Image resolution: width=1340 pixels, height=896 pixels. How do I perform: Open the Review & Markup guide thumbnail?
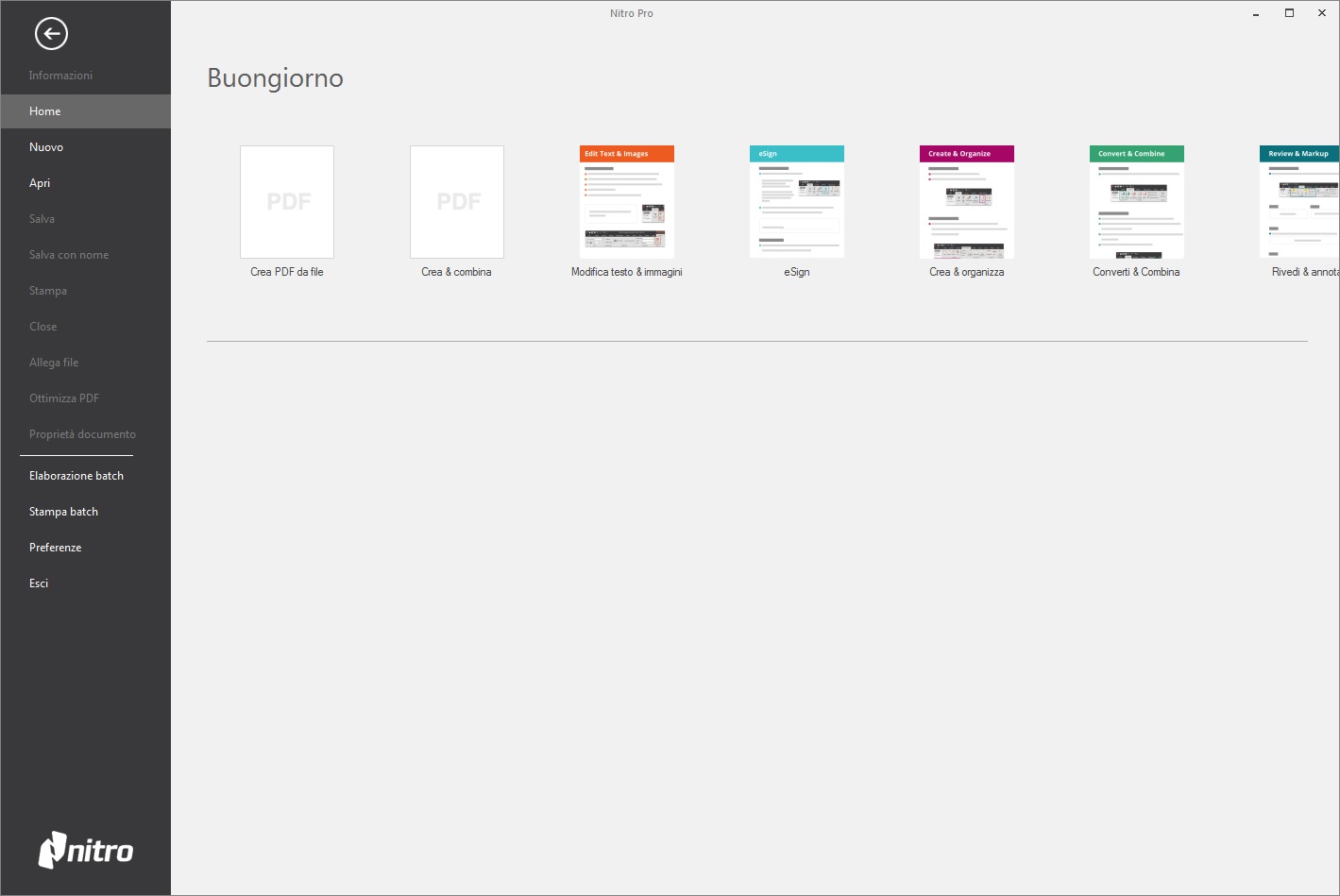pos(1299,202)
